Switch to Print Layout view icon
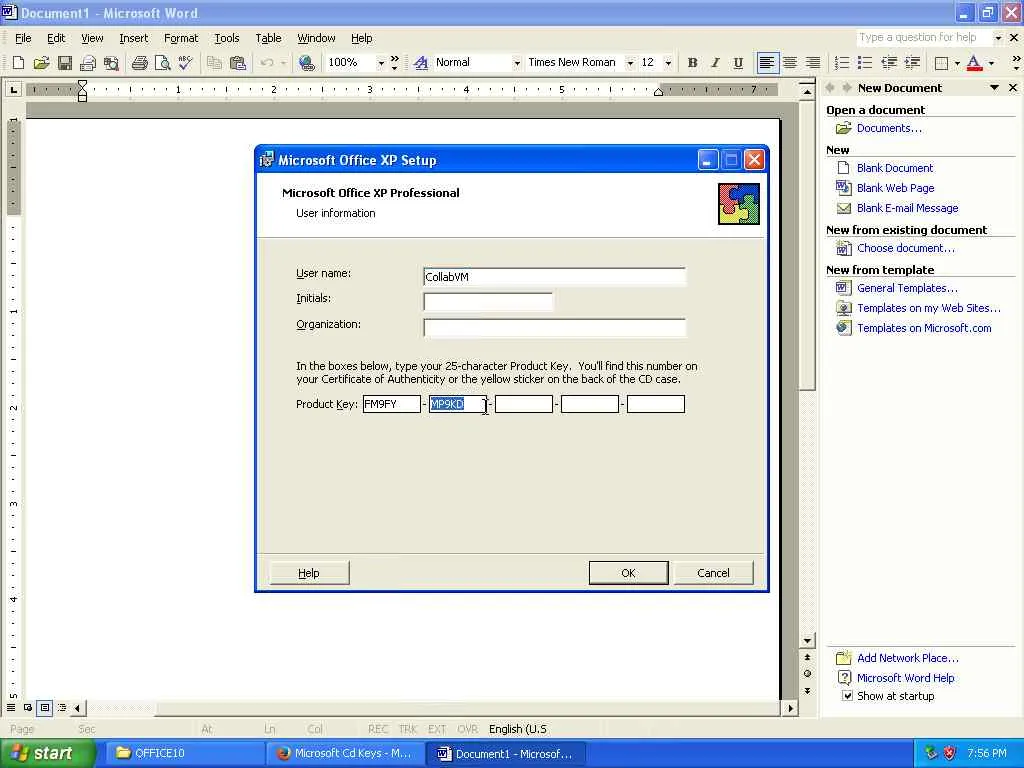This screenshot has height=768, width=1024. tap(44, 707)
